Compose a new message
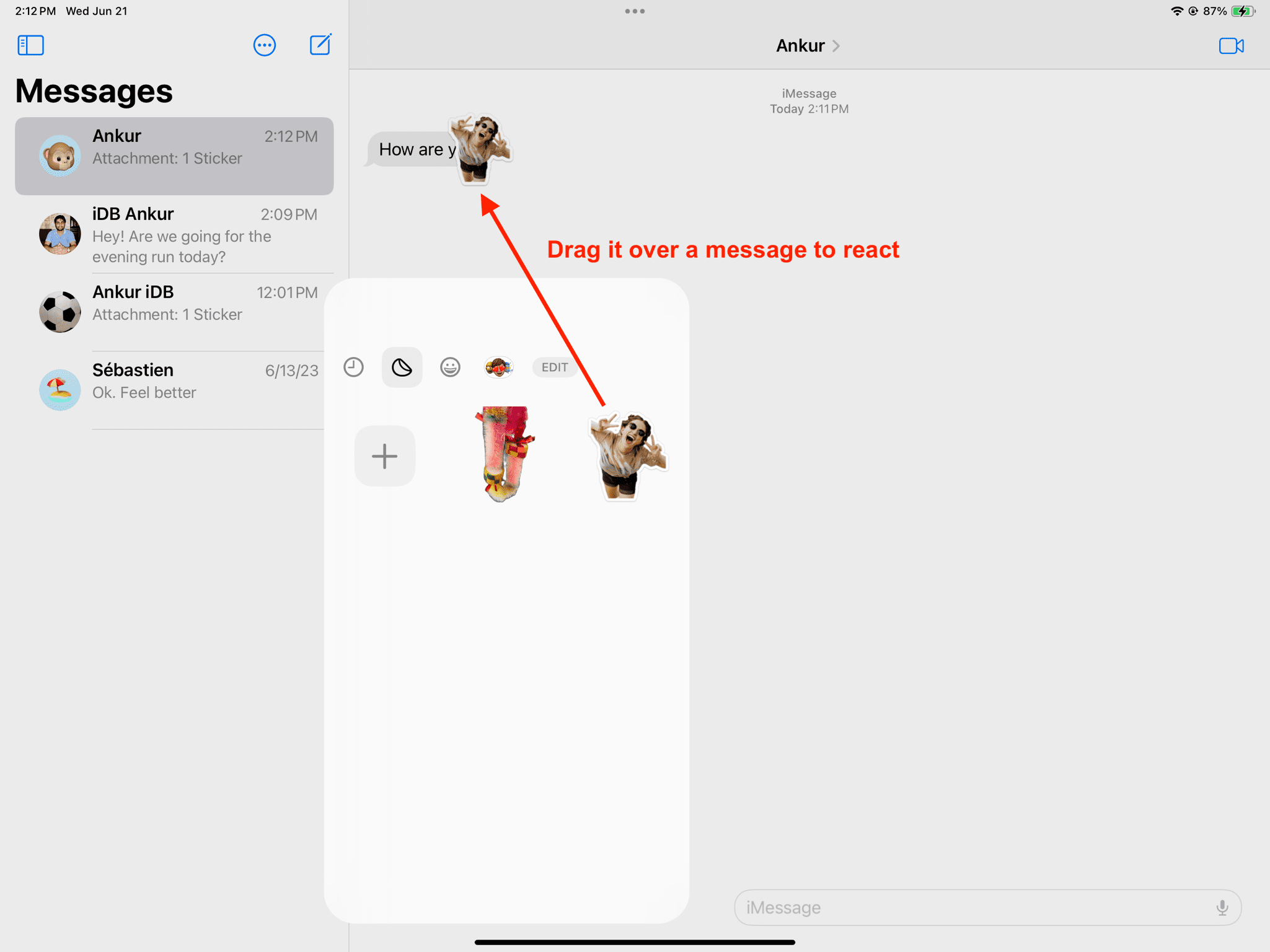Screen dimensions: 1270x952 (320, 45)
